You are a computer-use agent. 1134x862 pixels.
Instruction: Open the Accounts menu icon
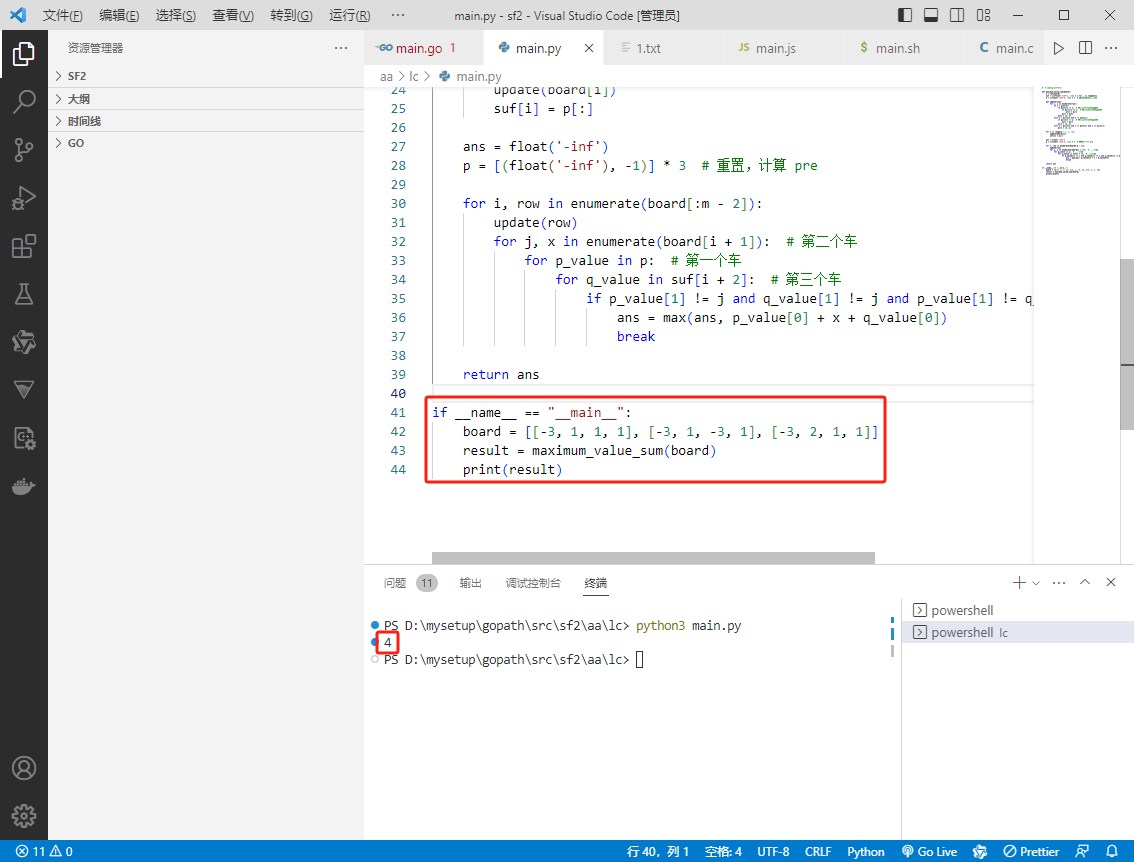pos(24,768)
